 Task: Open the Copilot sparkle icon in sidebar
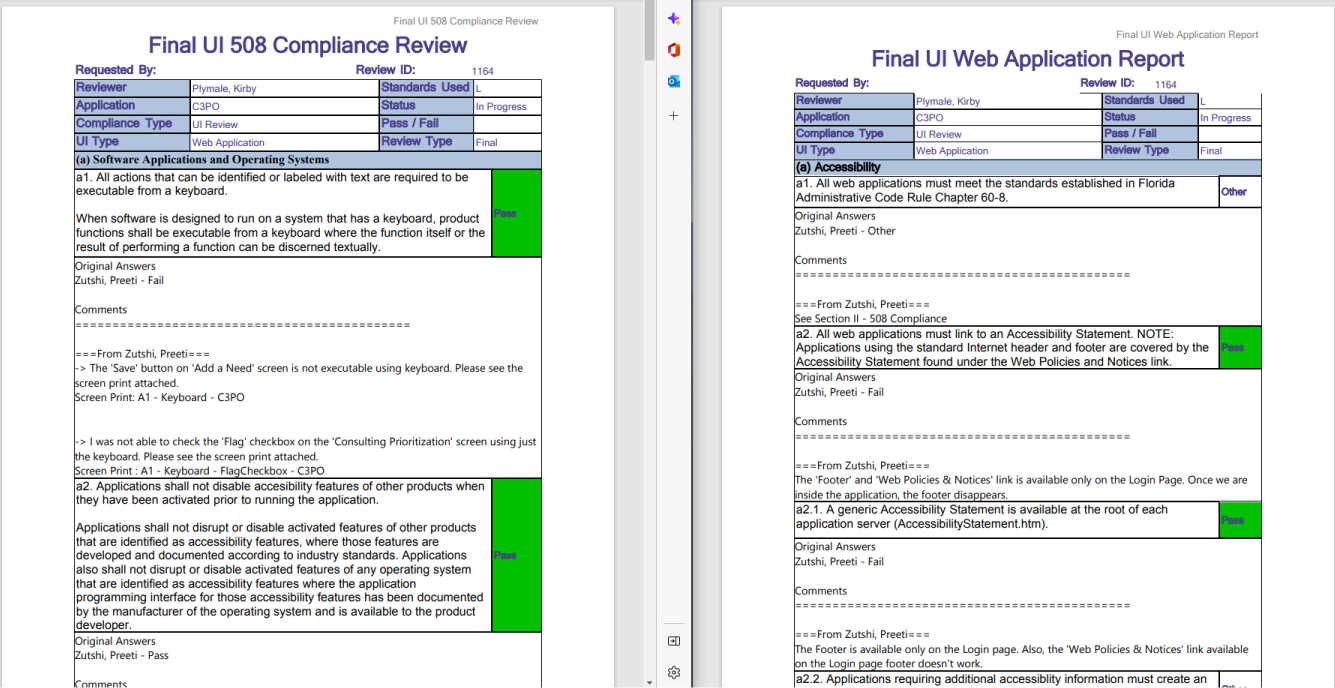[x=674, y=19]
